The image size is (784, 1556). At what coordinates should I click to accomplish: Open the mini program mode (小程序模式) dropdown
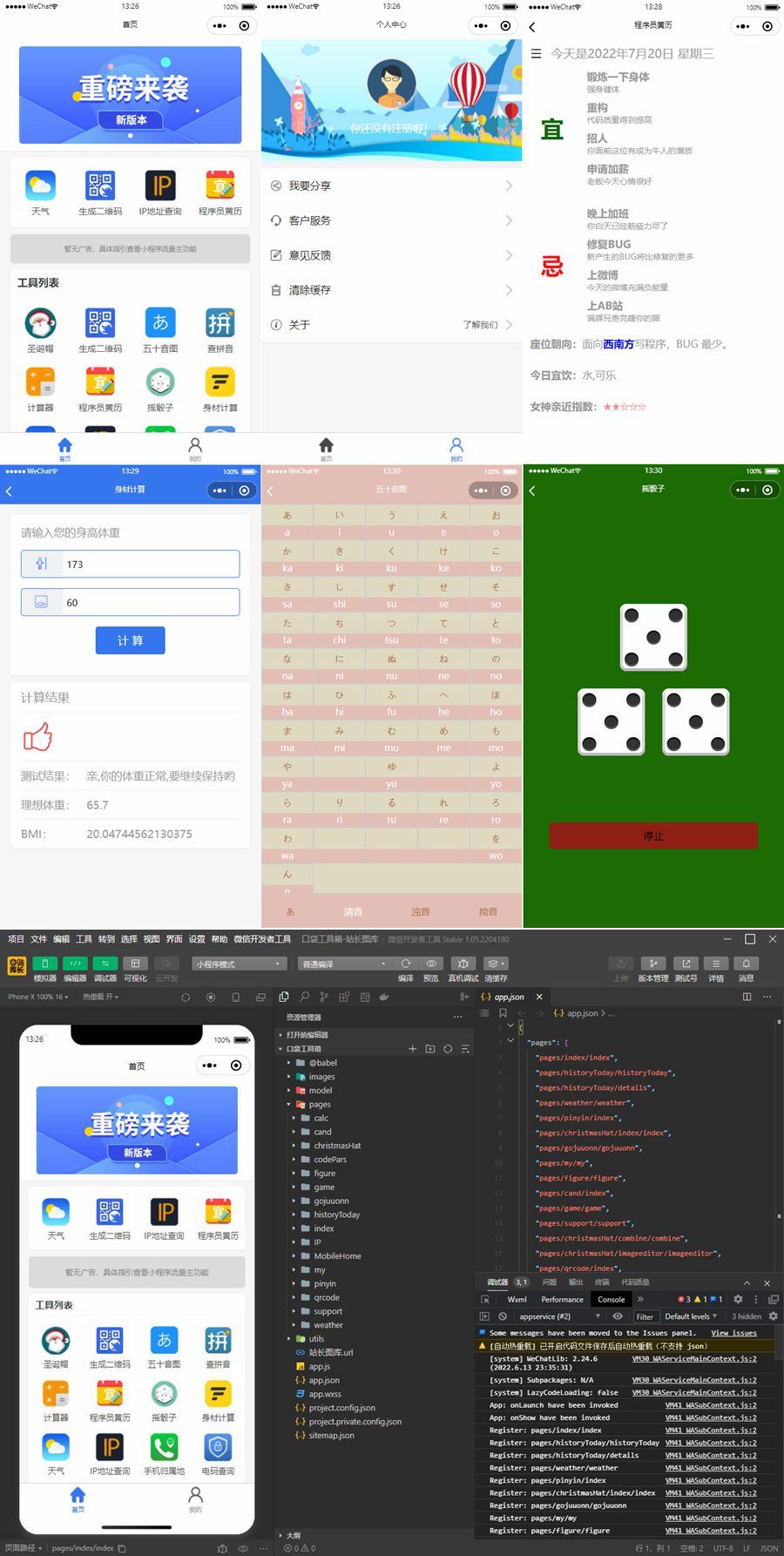click(x=240, y=964)
